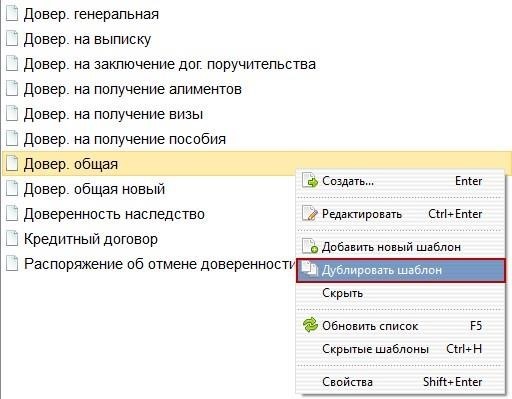Select template Довер. на получение алиментов

(133, 89)
